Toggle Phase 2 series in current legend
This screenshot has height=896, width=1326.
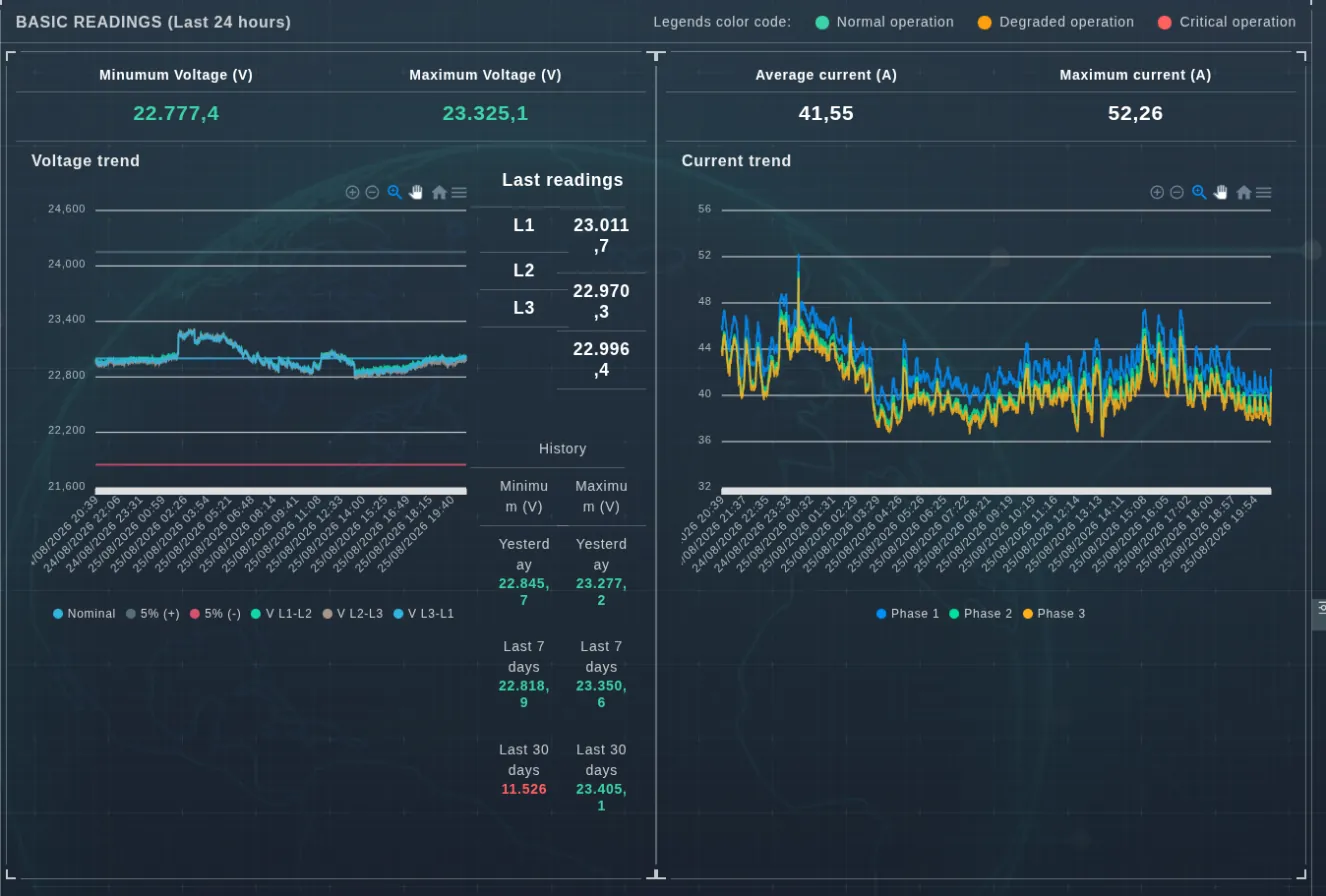coord(981,613)
